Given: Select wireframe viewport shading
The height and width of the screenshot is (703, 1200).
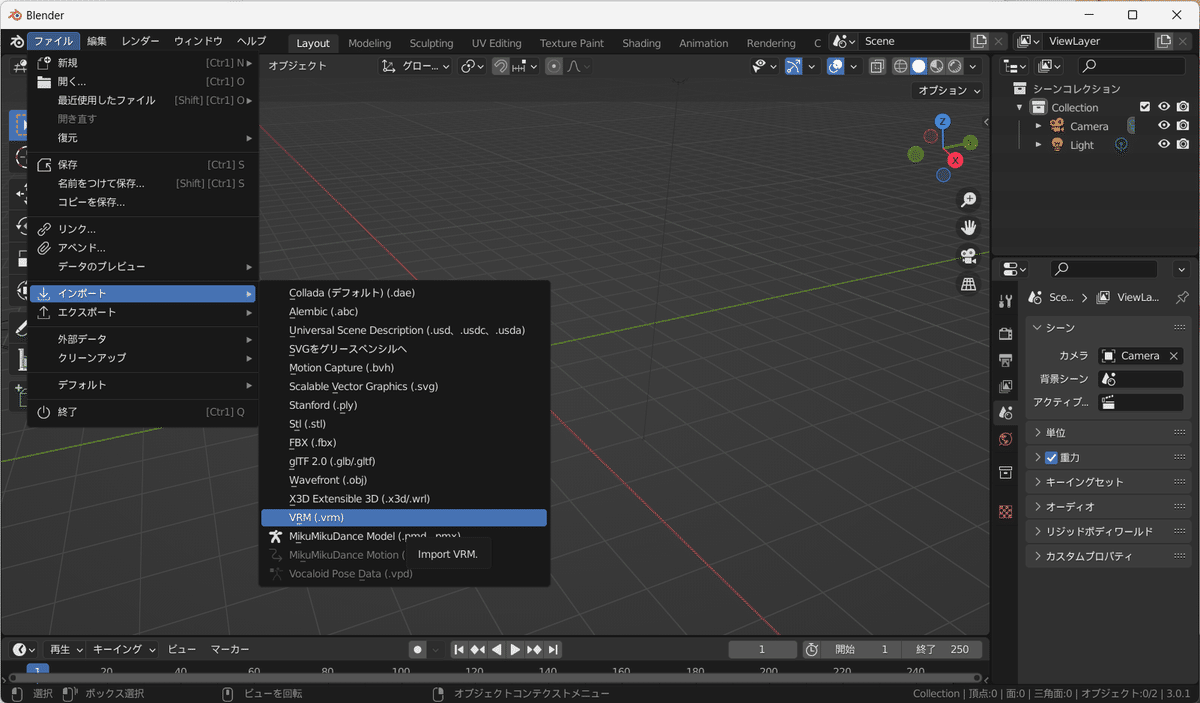Looking at the screenshot, I should pyautogui.click(x=900, y=66).
